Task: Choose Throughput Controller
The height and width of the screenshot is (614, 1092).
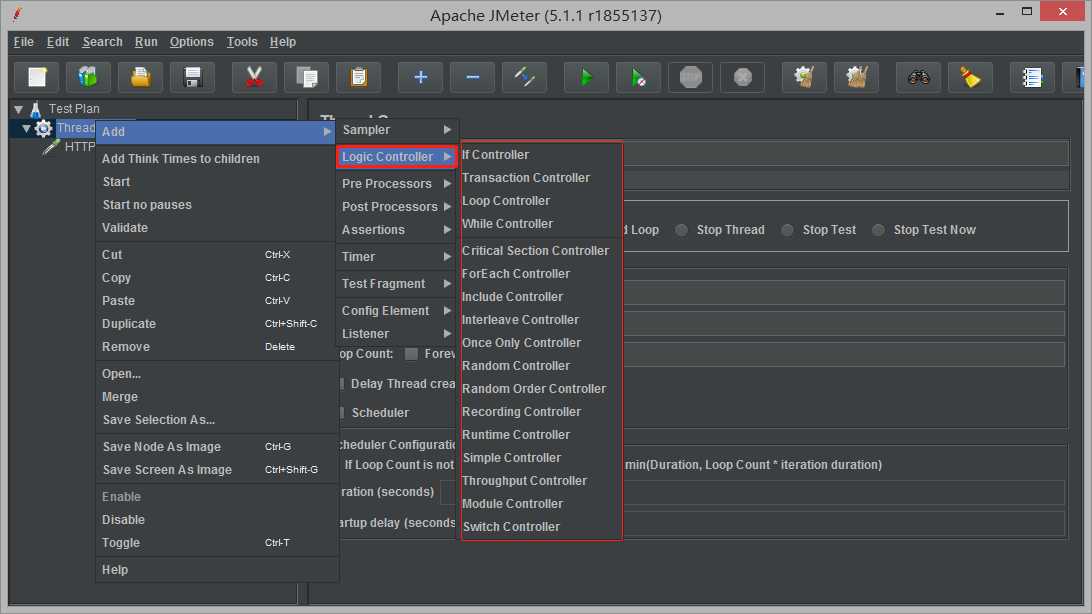Action: click(x=541, y=480)
